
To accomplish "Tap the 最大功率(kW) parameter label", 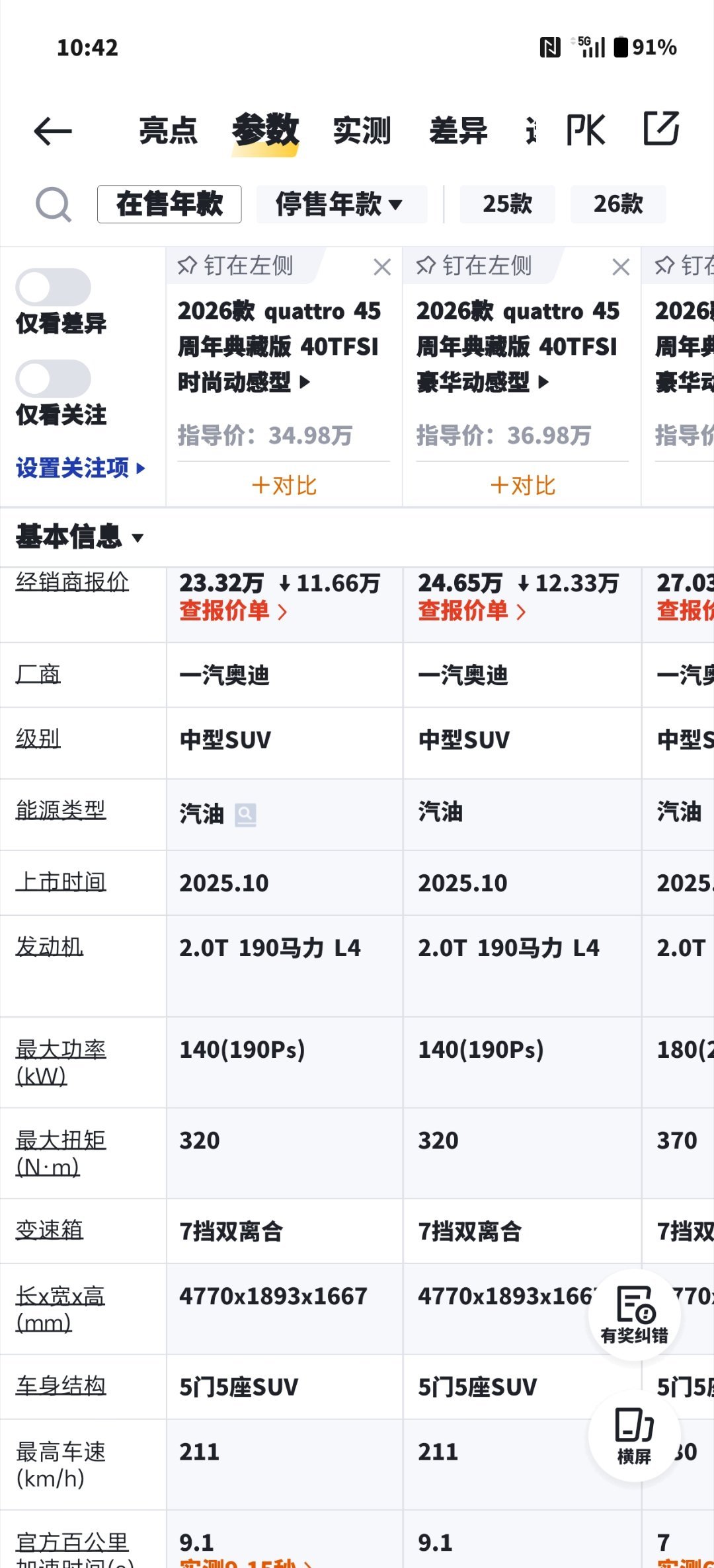I will (x=61, y=1063).
